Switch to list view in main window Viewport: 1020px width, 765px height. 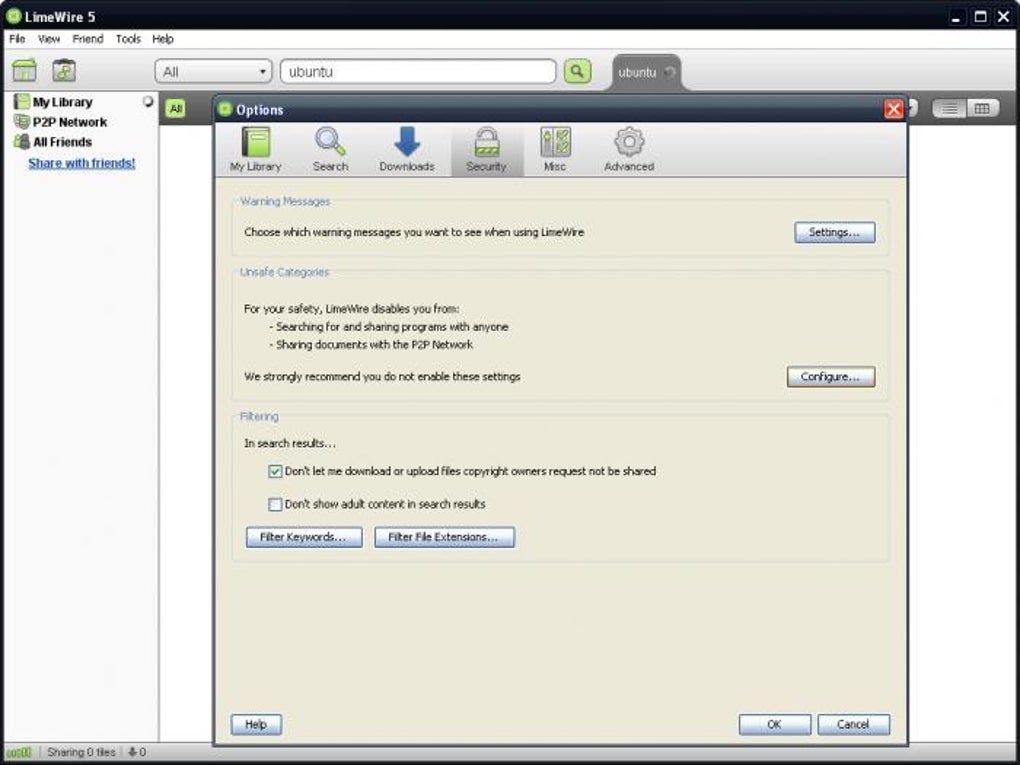coord(950,109)
